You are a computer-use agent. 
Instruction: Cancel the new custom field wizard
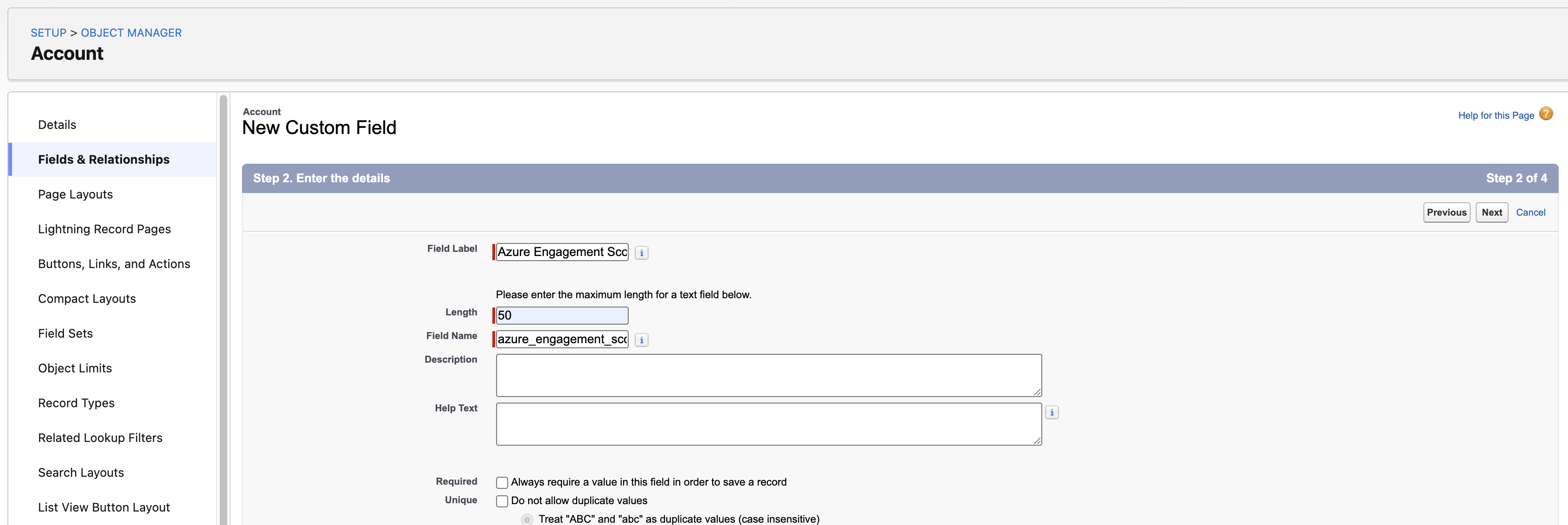pos(1530,212)
